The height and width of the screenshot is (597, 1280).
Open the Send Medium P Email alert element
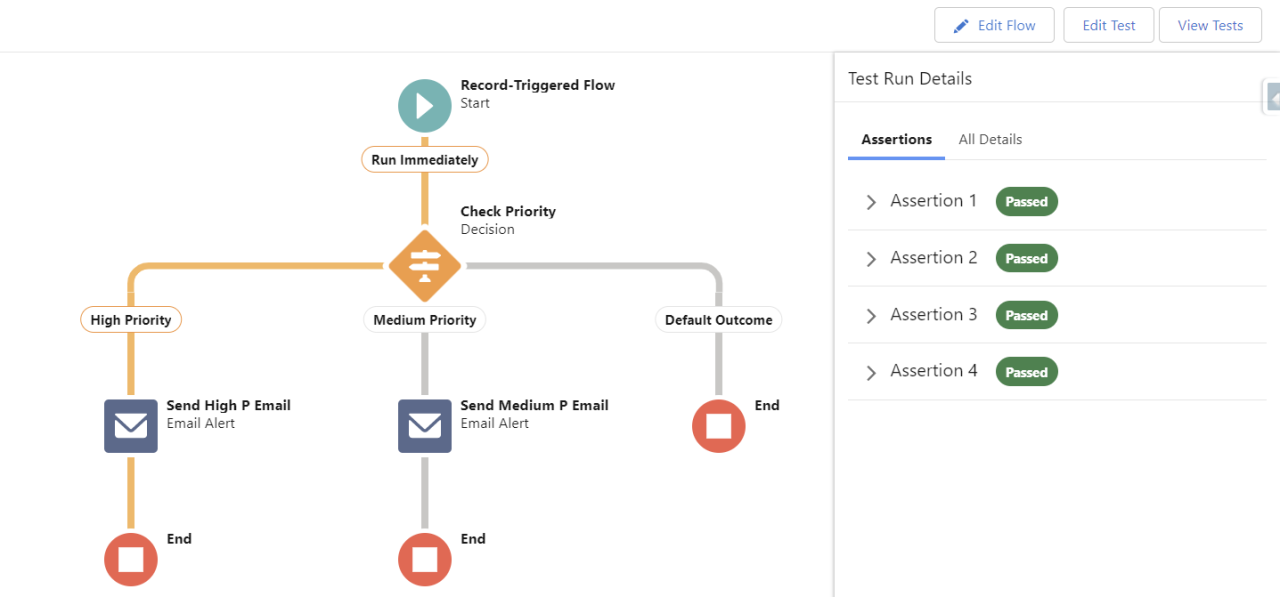pyautogui.click(x=424, y=426)
